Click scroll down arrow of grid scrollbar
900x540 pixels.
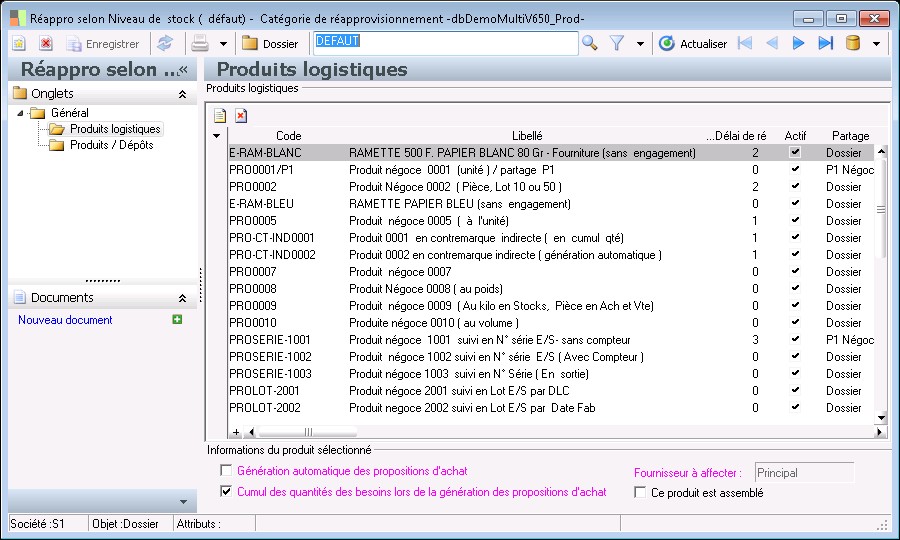[881, 418]
